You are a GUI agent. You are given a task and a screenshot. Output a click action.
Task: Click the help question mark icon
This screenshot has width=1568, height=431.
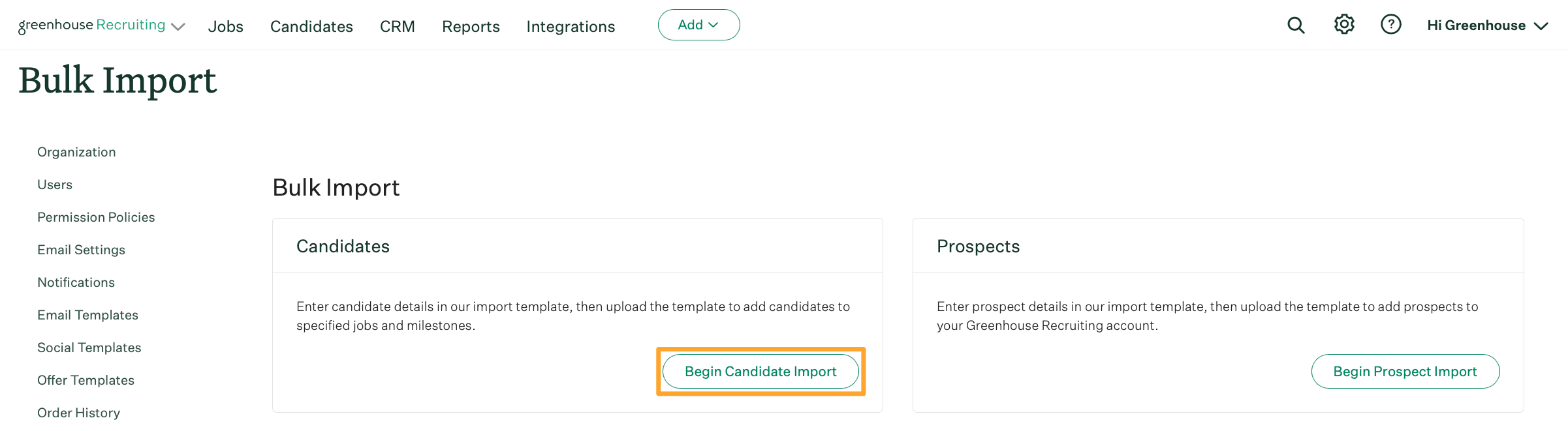click(x=1391, y=24)
